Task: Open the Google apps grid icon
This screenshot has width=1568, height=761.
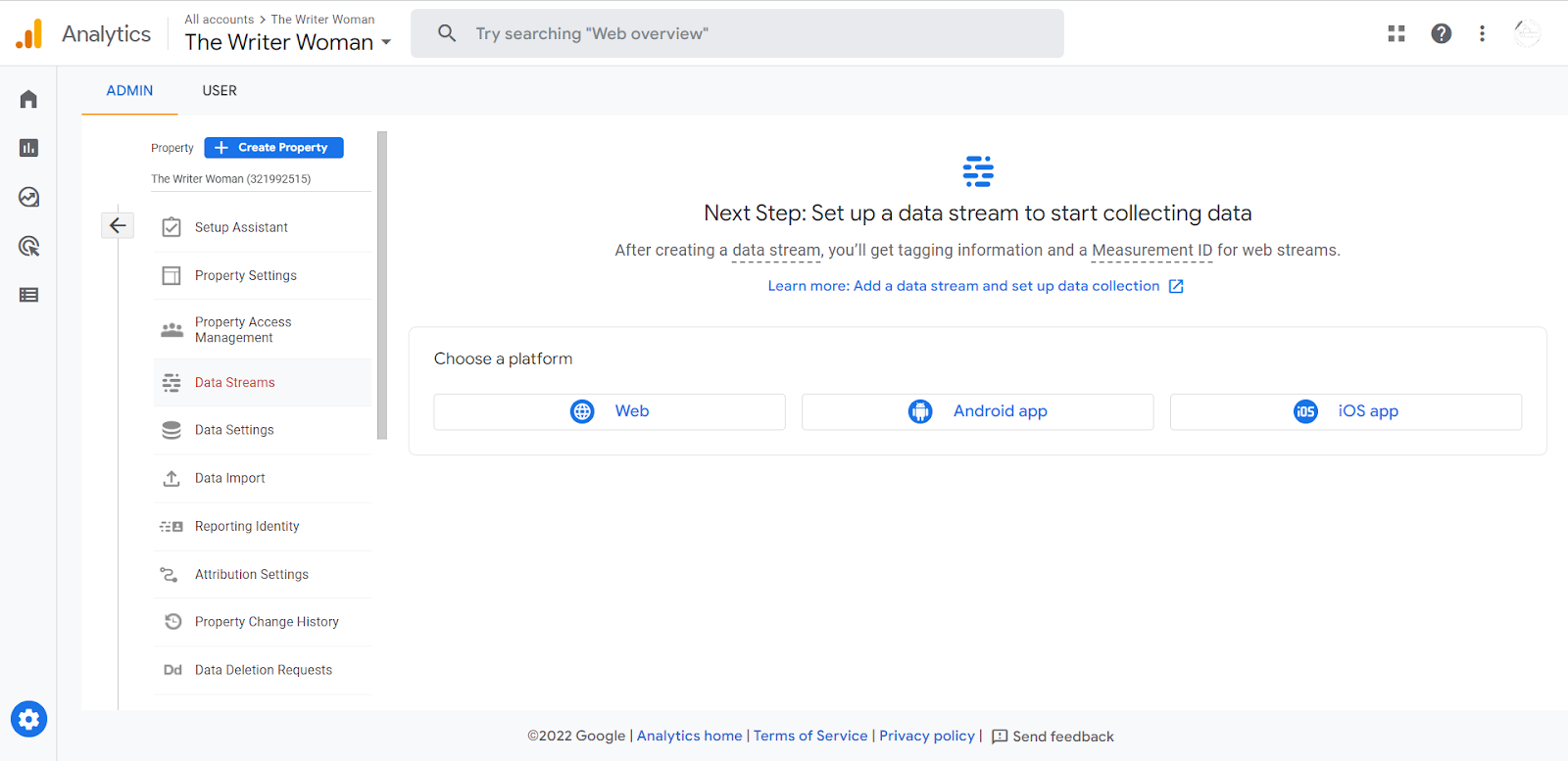Action: click(x=1396, y=33)
